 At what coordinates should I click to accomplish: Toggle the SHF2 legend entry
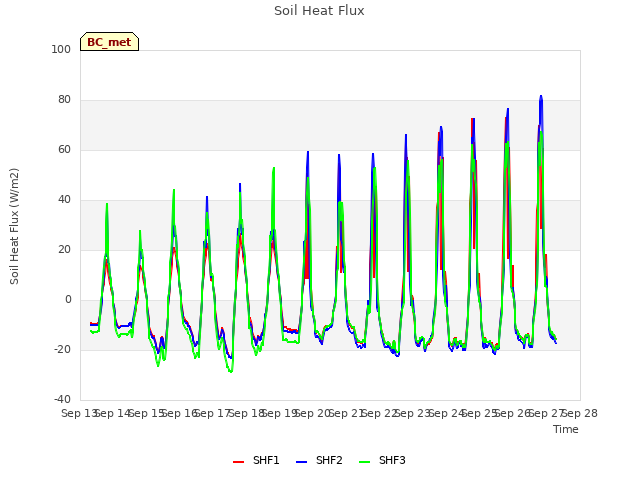point(319,460)
